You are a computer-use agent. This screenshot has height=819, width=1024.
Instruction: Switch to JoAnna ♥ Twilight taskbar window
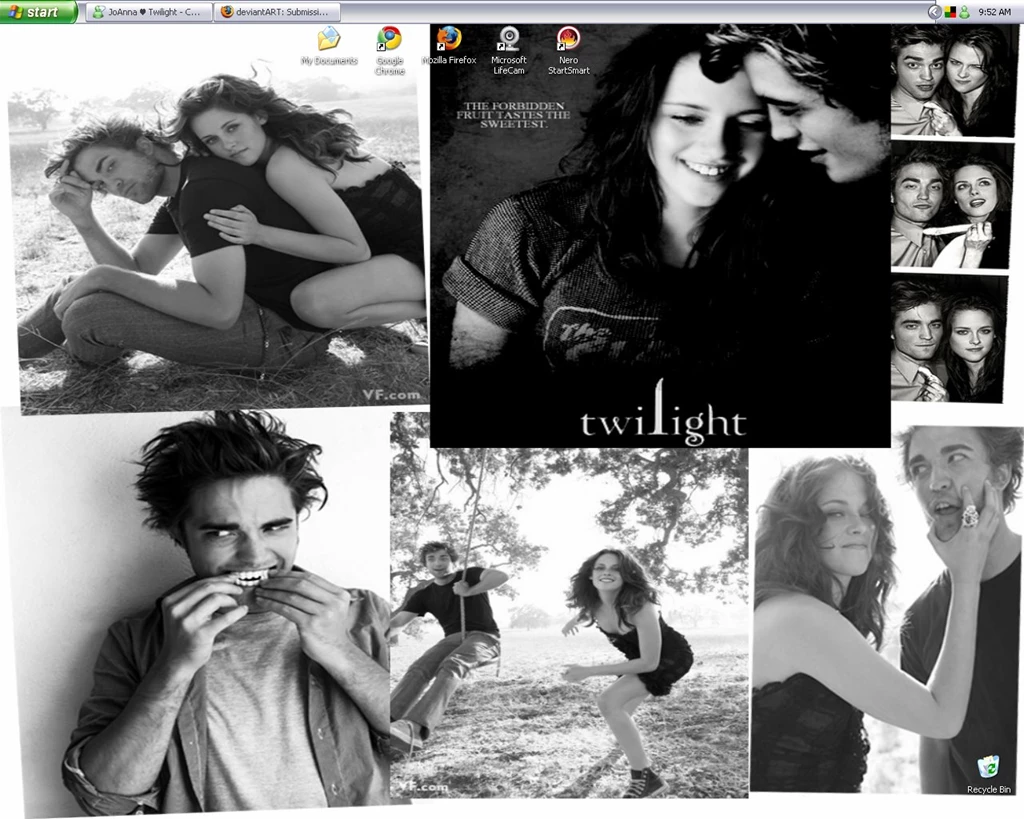pos(149,12)
